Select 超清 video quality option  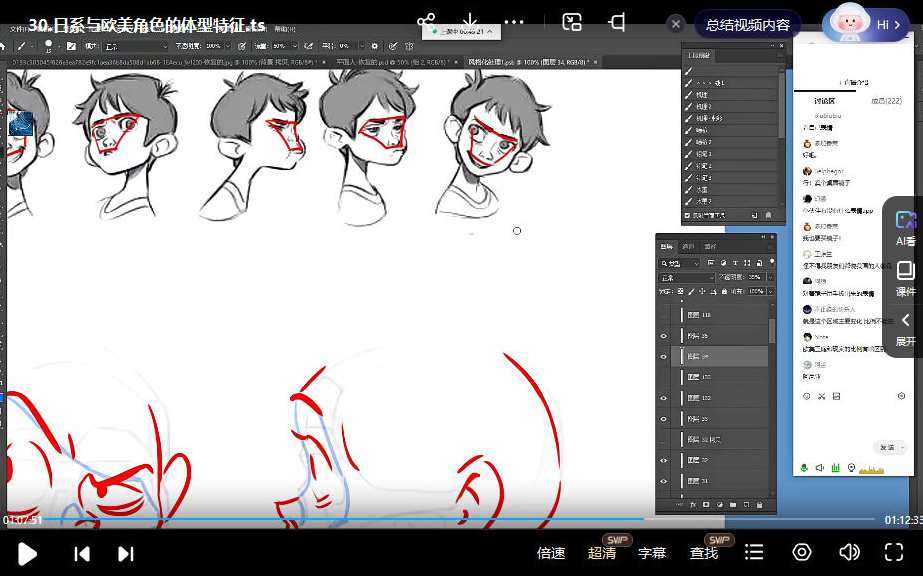pos(602,553)
